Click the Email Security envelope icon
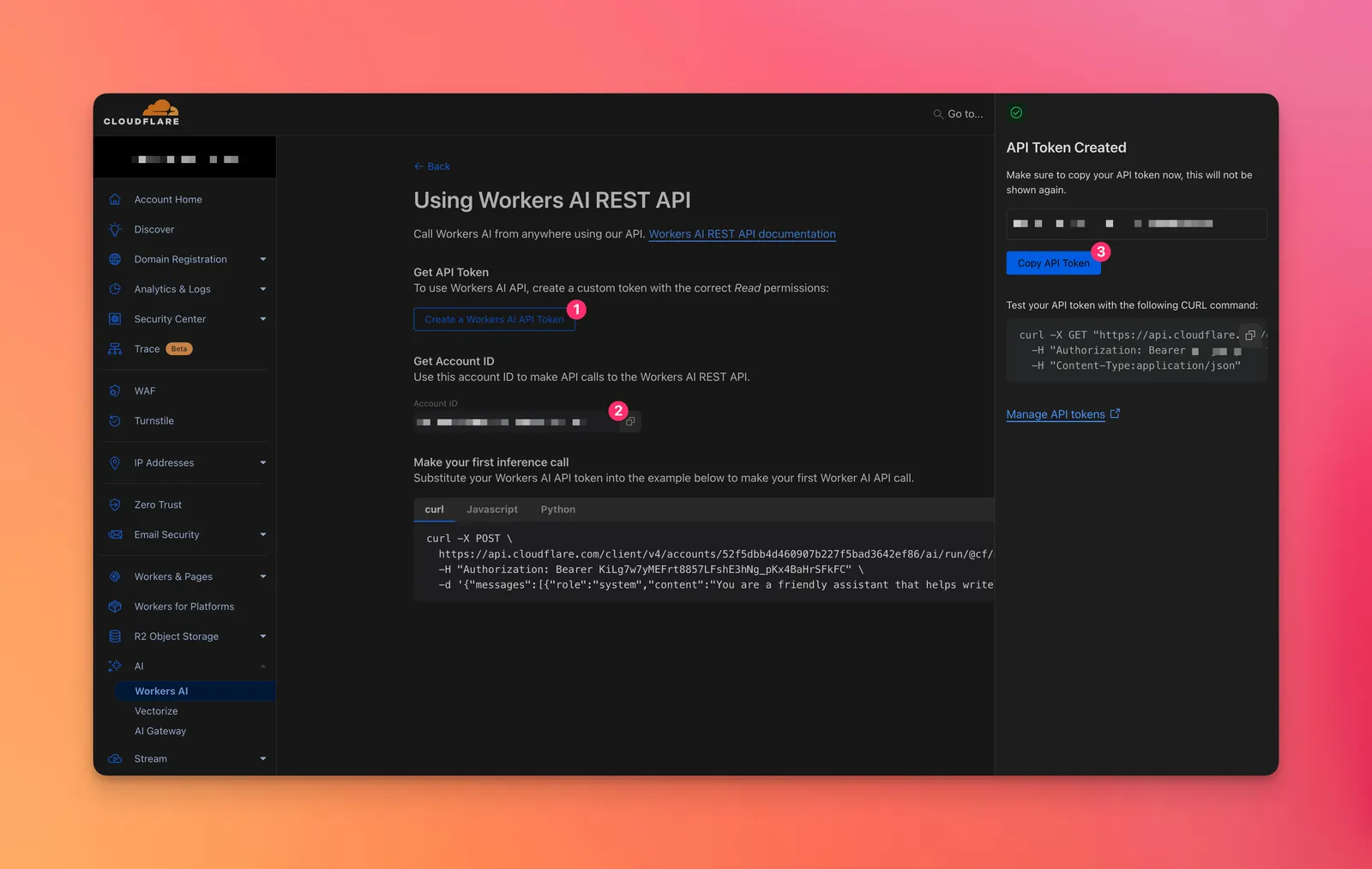The height and width of the screenshot is (869, 1372). pyautogui.click(x=115, y=534)
